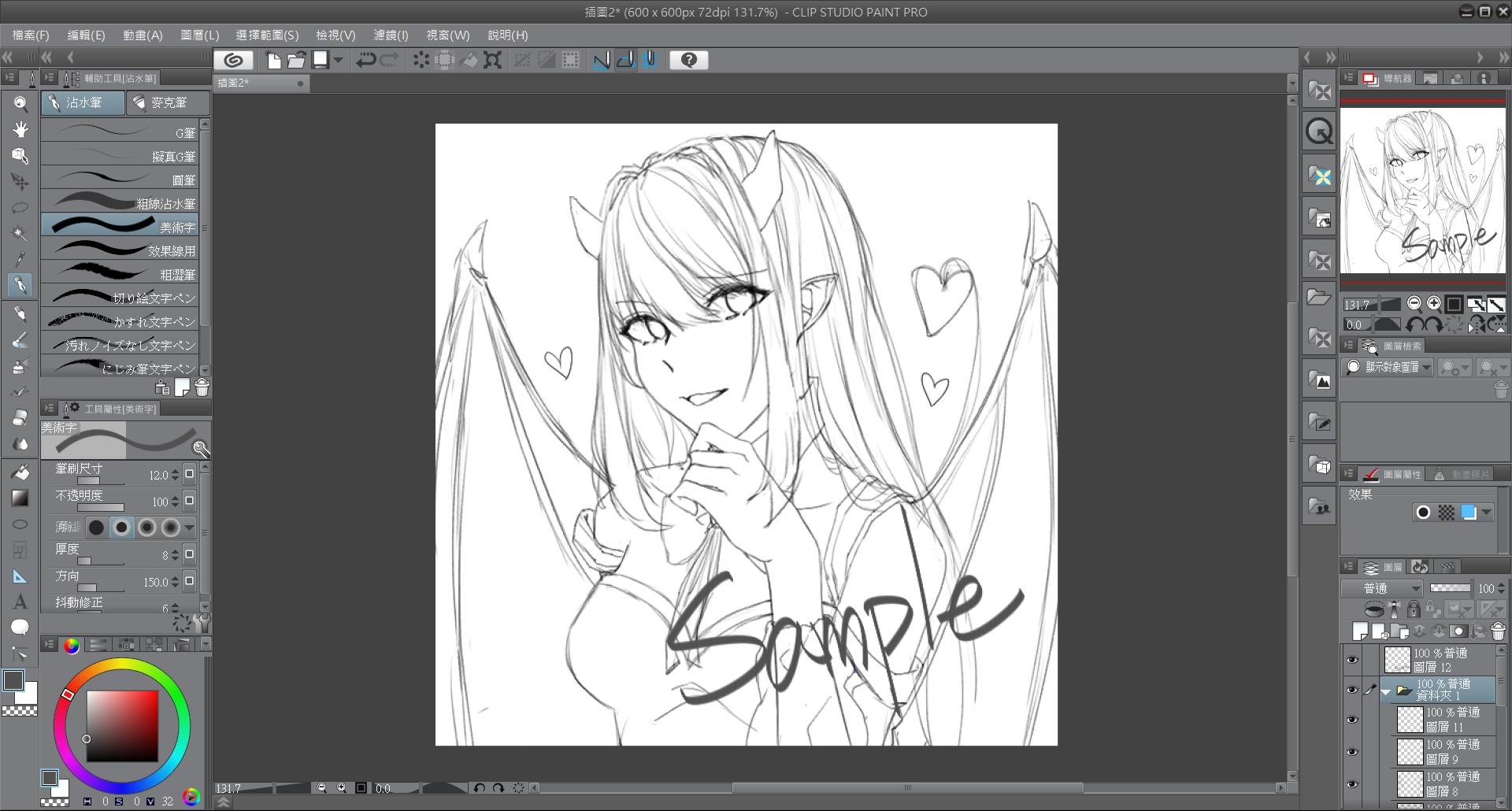Open the sub tool palette menu icon
This screenshot has height=811, width=1512.
coord(50,78)
